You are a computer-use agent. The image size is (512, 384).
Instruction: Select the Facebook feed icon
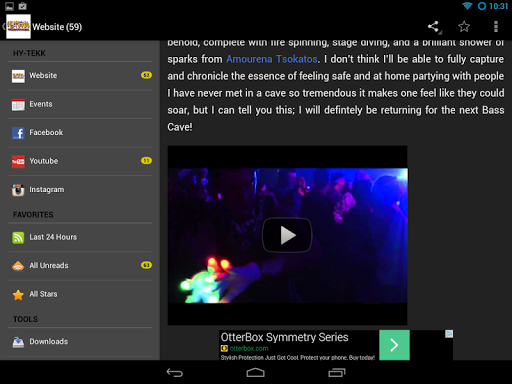point(18,133)
